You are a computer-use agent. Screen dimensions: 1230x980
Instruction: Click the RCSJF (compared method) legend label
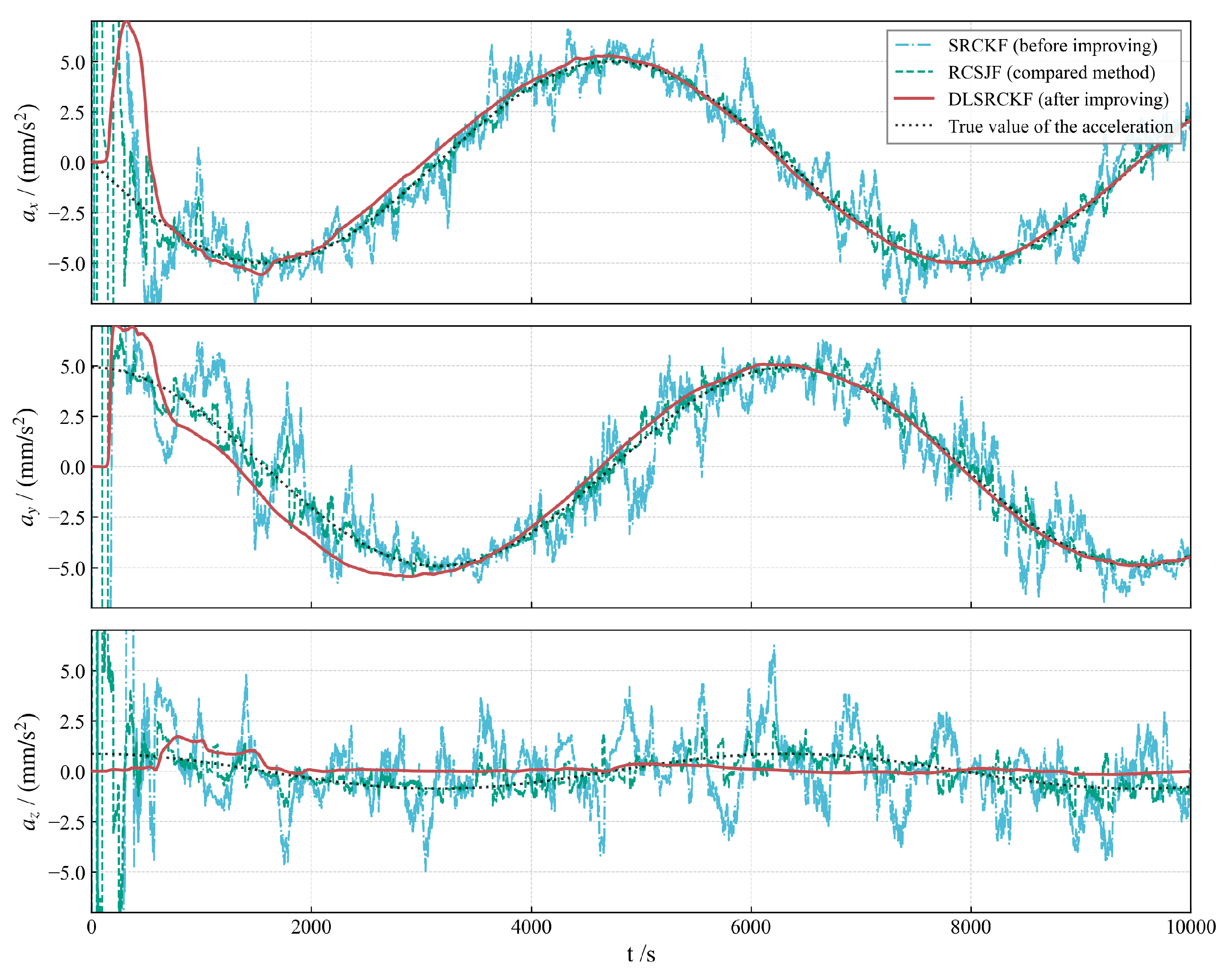(1051, 72)
